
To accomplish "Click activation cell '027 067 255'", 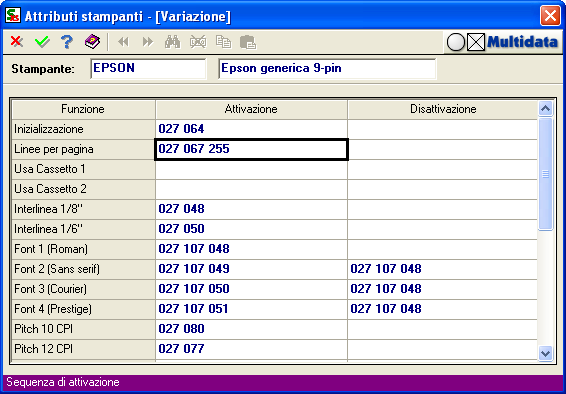I will pyautogui.click(x=251, y=149).
